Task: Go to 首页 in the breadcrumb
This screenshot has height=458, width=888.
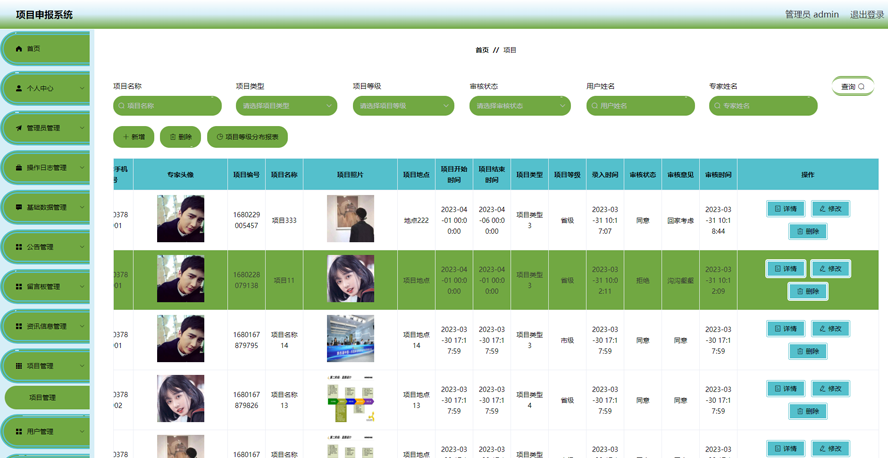Action: tap(481, 50)
